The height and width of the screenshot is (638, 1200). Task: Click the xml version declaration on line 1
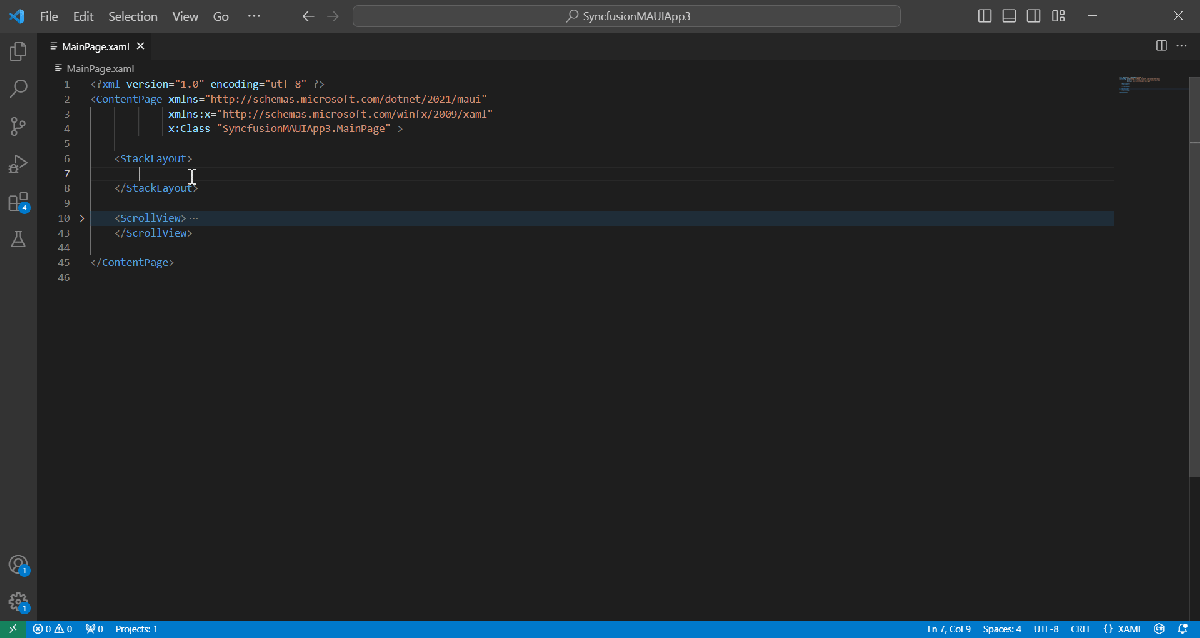click(x=207, y=85)
